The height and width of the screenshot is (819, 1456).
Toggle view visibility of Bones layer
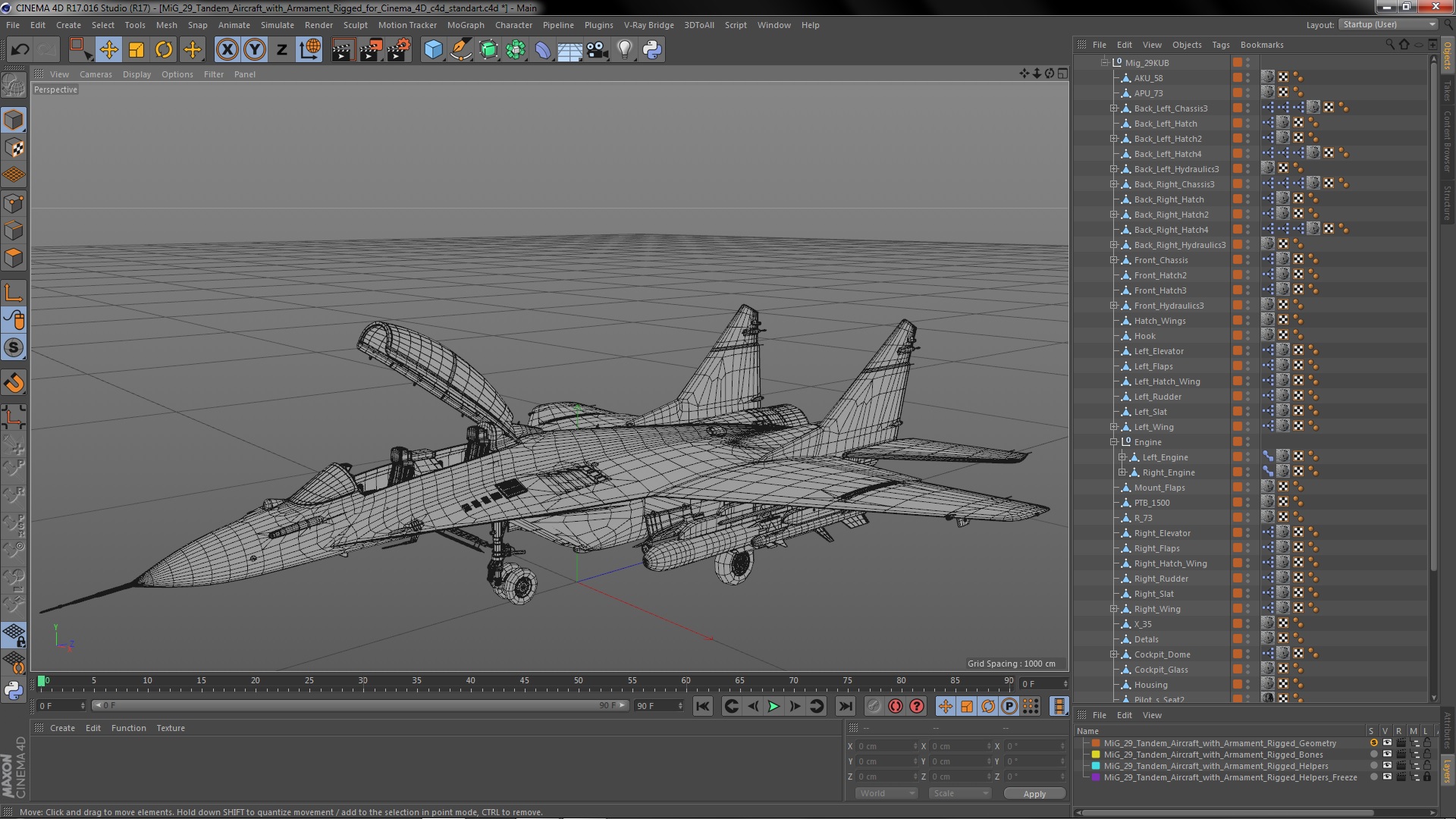click(x=1387, y=755)
